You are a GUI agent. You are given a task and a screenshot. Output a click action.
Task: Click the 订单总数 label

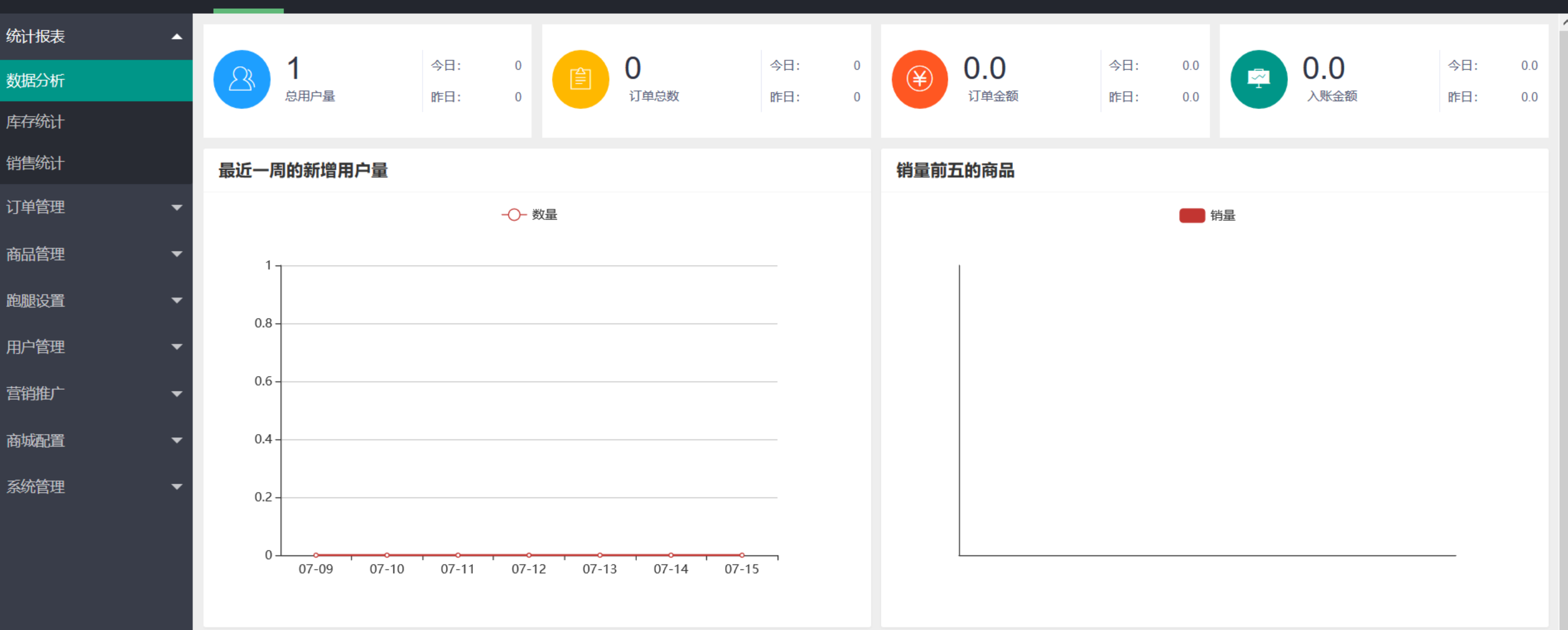(x=654, y=96)
